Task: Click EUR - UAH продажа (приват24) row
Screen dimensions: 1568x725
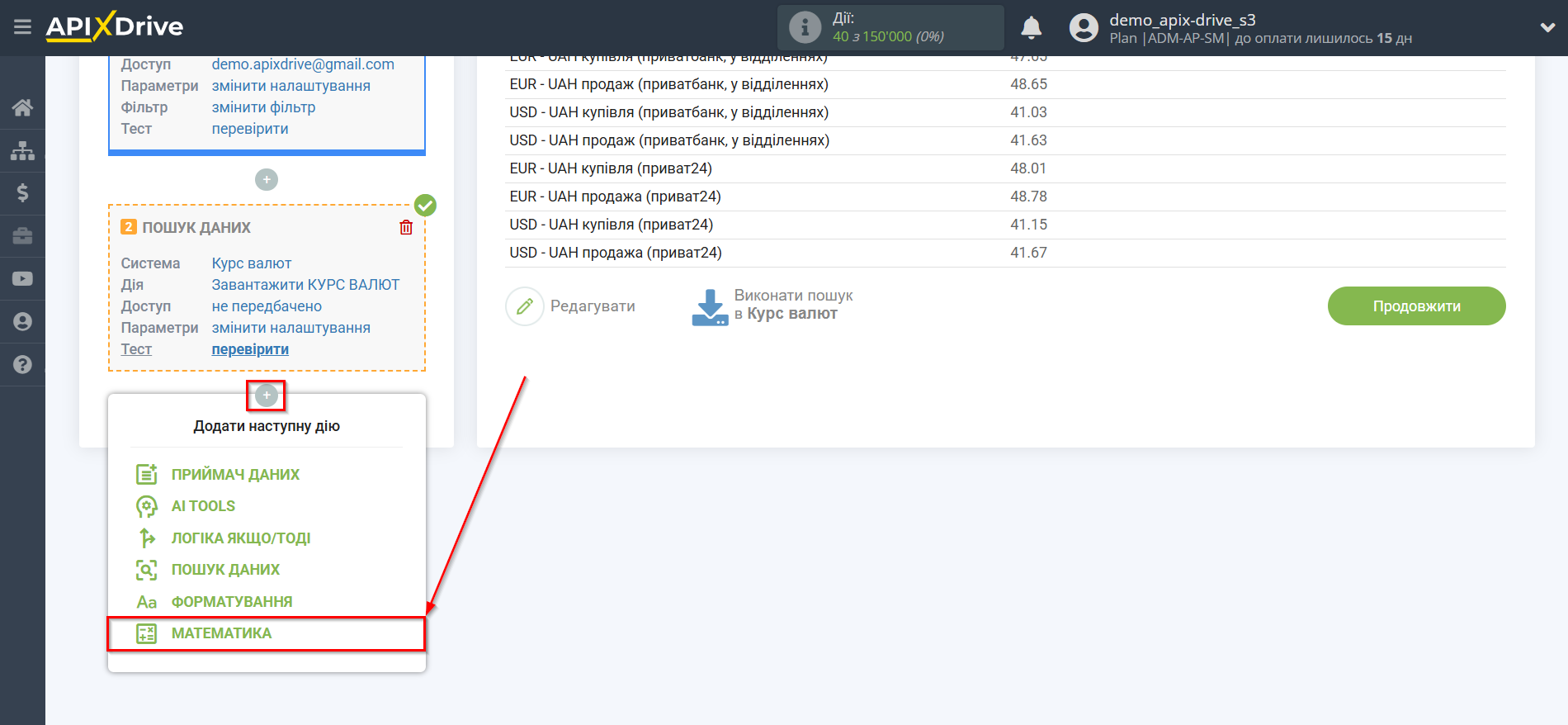Action: 1005,197
